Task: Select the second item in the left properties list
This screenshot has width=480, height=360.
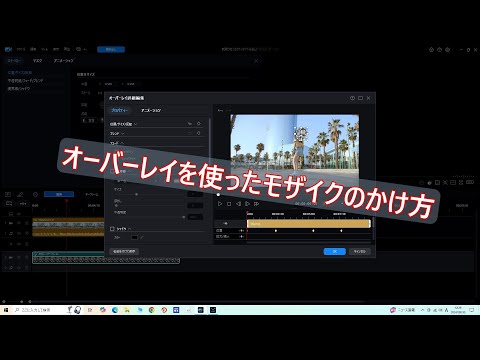Action: point(25,81)
